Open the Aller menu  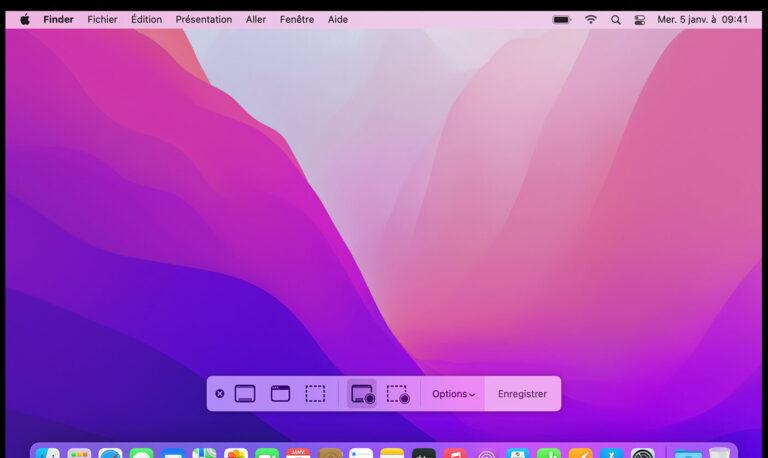click(x=256, y=20)
